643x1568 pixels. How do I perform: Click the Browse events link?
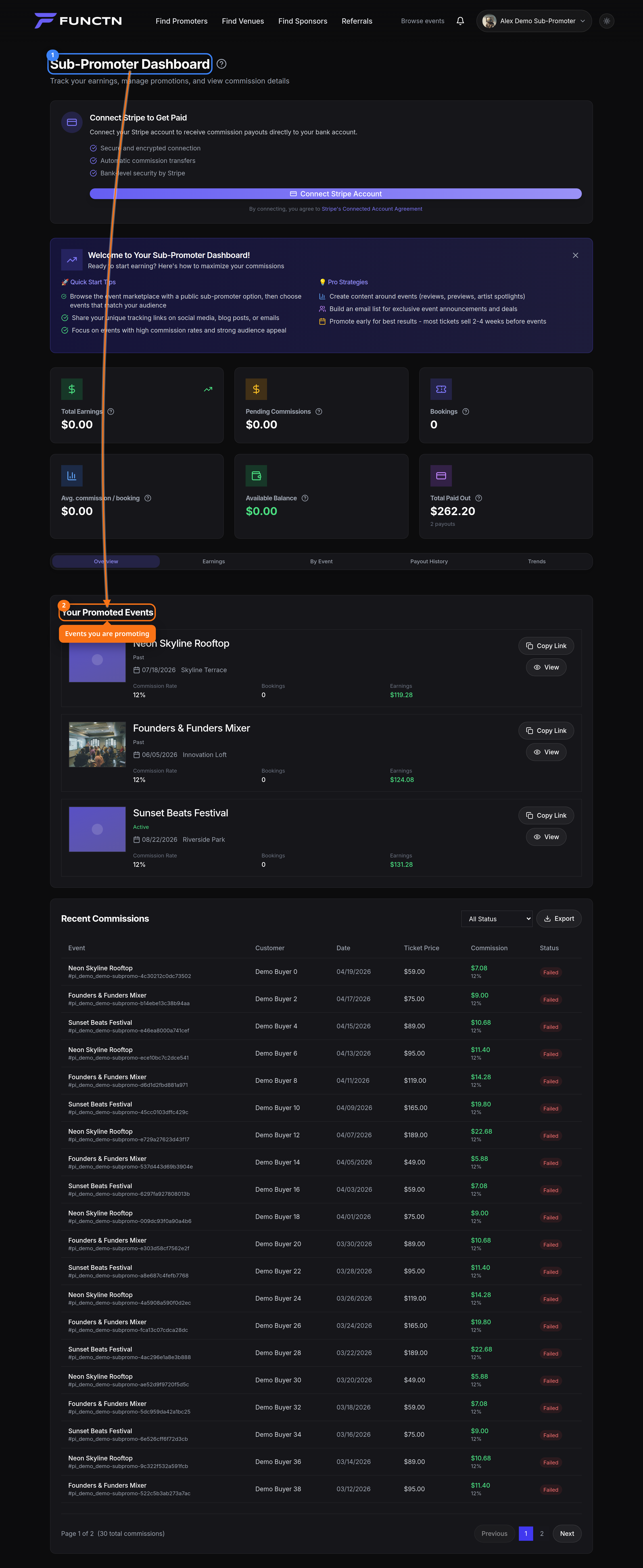[x=423, y=21]
